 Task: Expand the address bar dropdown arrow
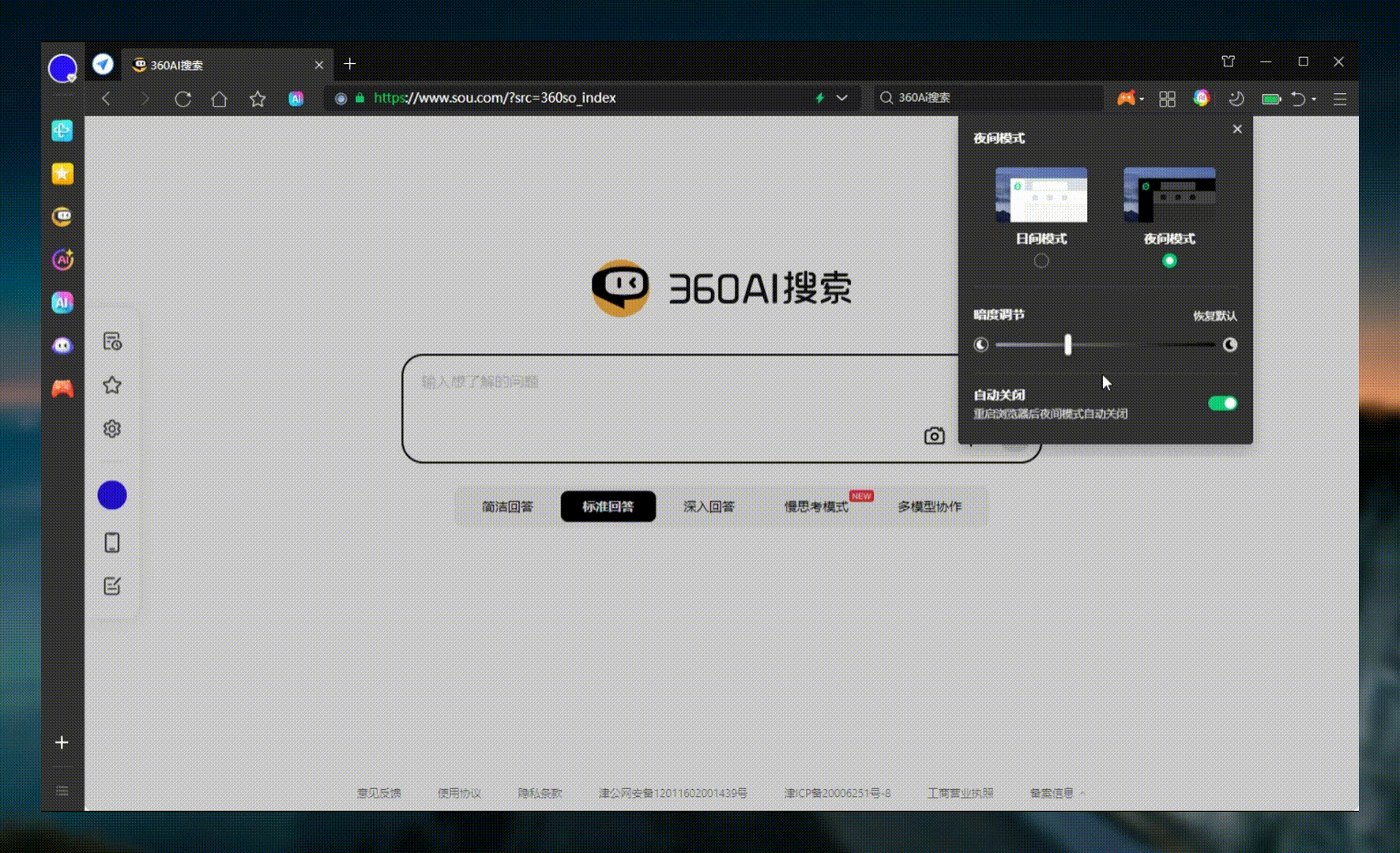point(842,98)
